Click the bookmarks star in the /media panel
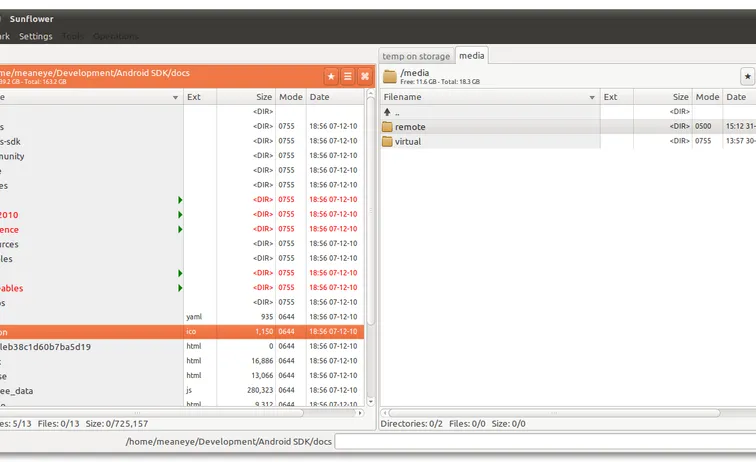 tap(747, 76)
